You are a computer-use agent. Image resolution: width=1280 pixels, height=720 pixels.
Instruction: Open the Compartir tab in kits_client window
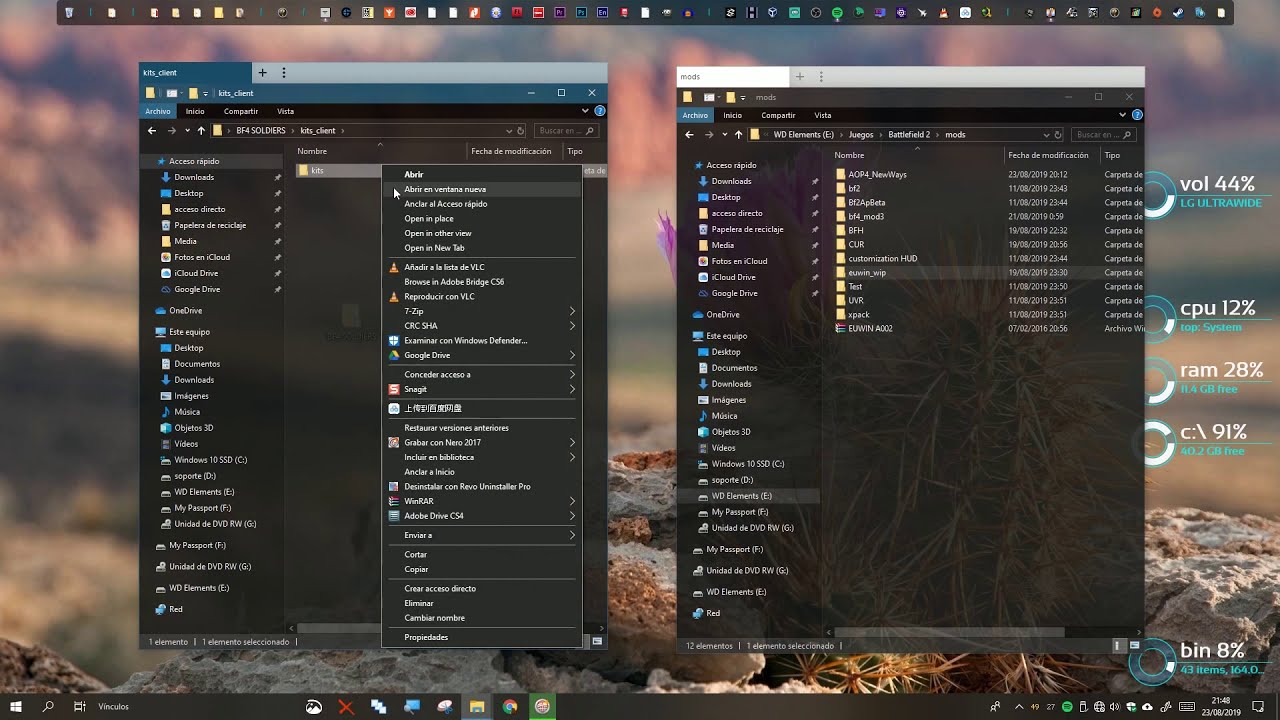click(x=241, y=111)
